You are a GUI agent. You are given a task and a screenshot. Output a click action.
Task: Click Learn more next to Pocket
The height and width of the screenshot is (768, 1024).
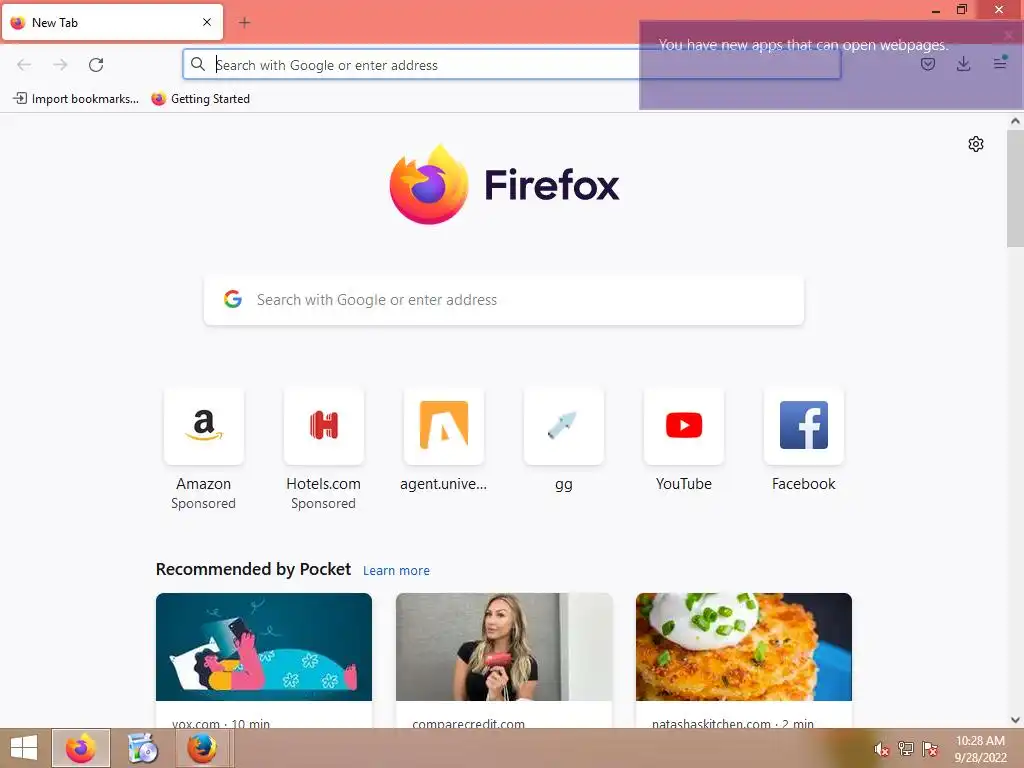click(396, 571)
